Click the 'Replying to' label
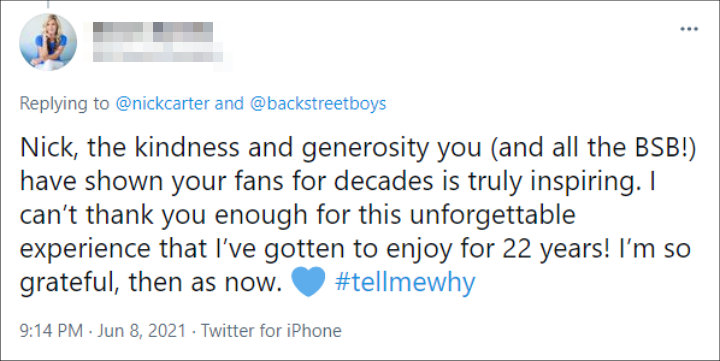Viewport: 720px width, 361px height. pos(64,103)
